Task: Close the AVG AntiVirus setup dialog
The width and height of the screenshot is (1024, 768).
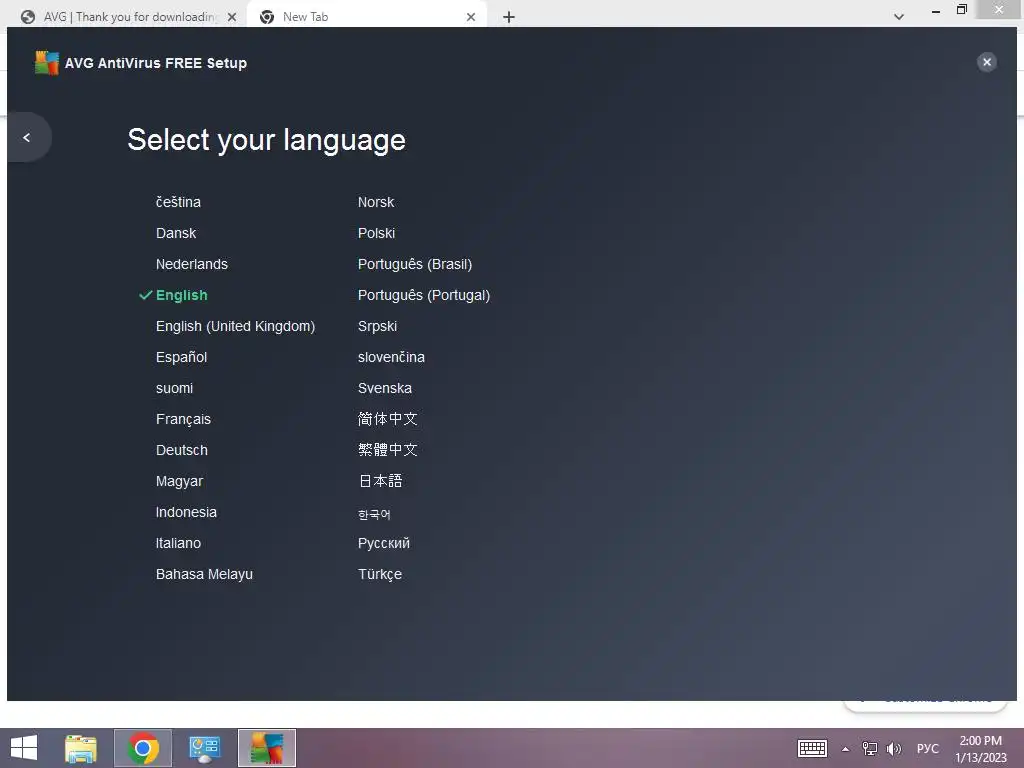Action: (x=986, y=62)
